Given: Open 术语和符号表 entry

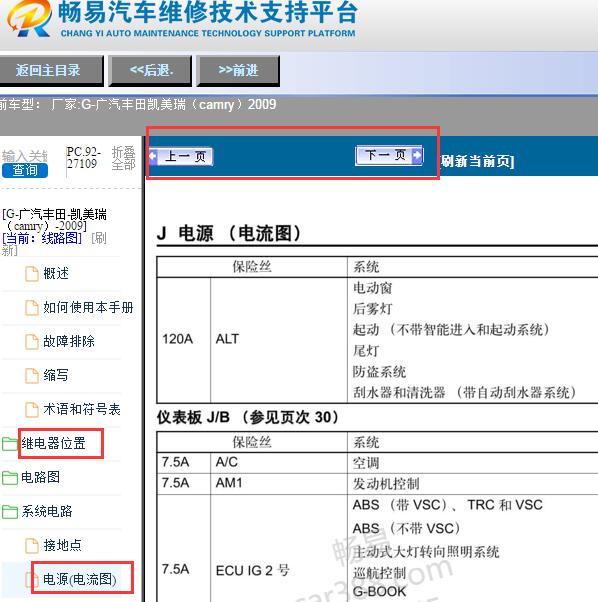Looking at the screenshot, I should (x=82, y=409).
